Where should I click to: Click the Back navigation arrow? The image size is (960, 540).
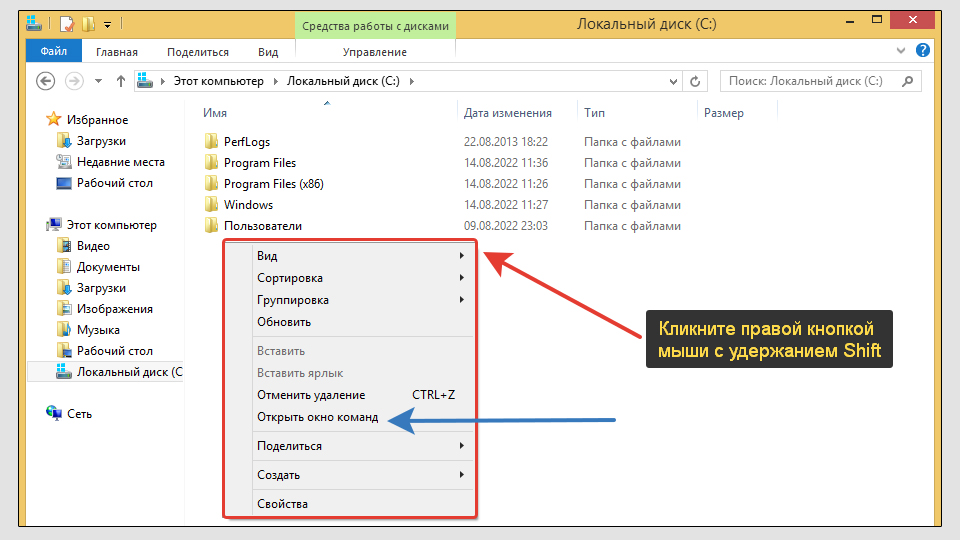pos(45,81)
